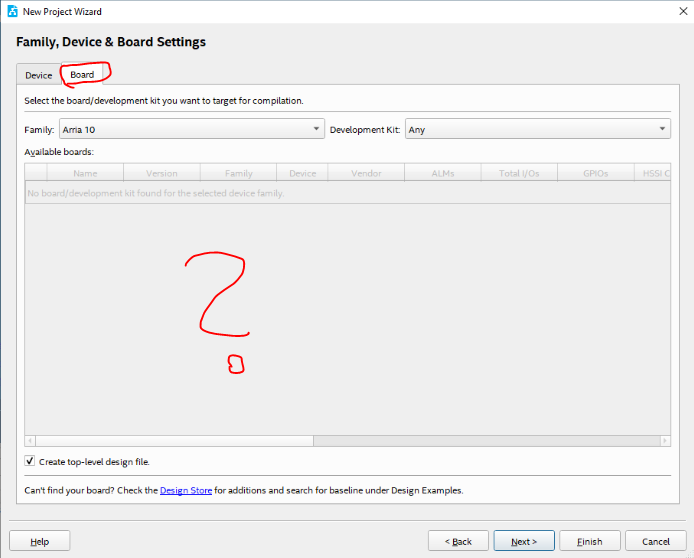The height and width of the screenshot is (558, 694).
Task: Expand the Development Kit dropdown
Action: (538, 129)
